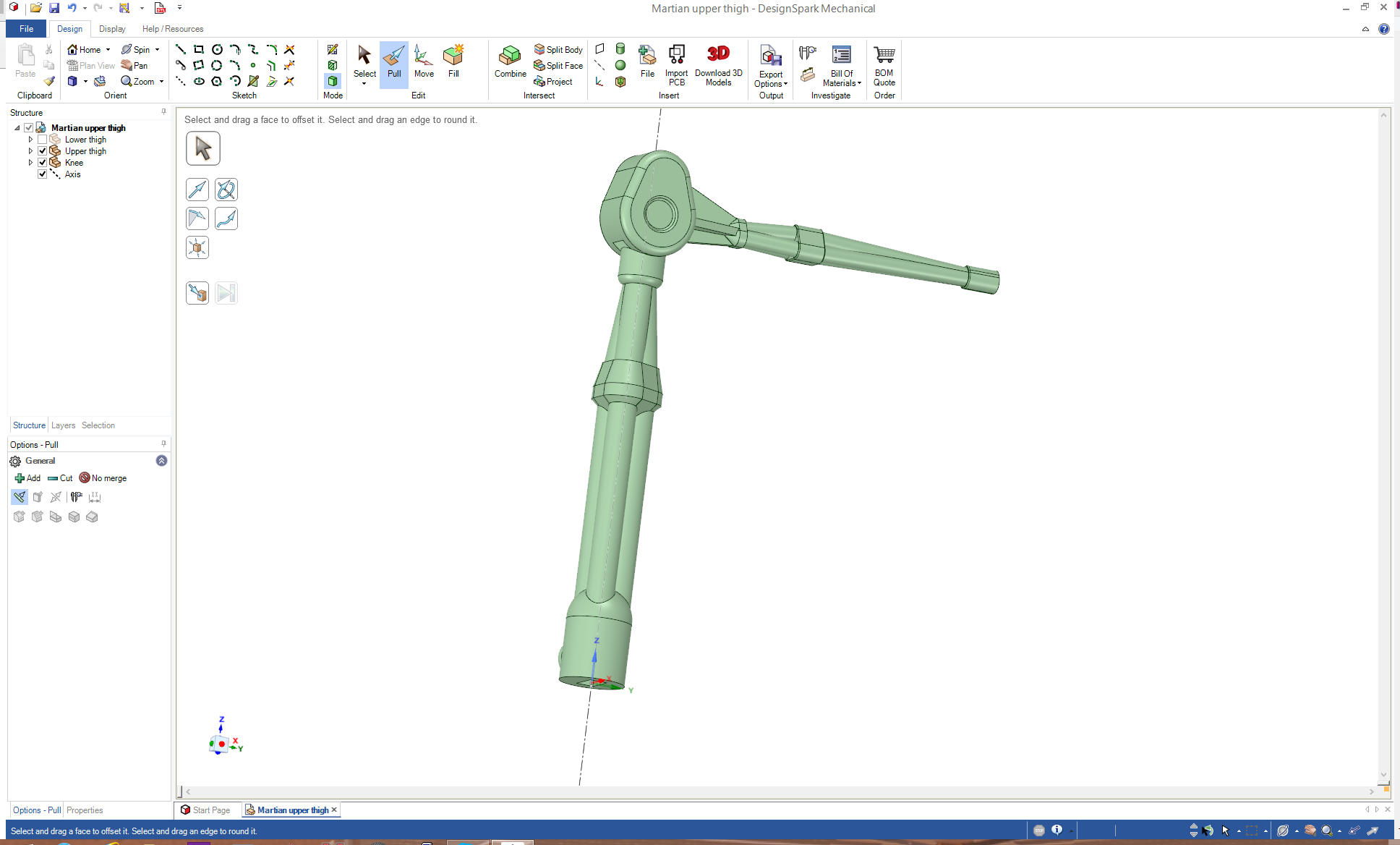The image size is (1400, 845).
Task: Click the horizontal scrollbar under viewport
Action: [x=780, y=791]
